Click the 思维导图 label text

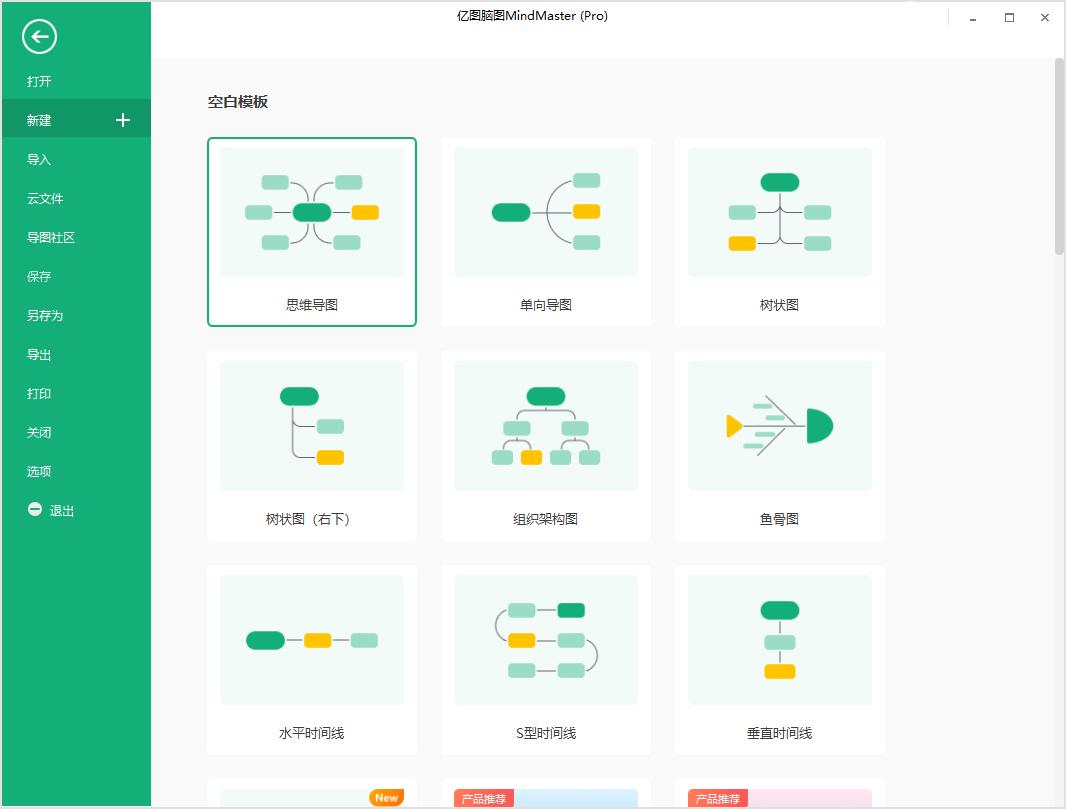point(312,305)
